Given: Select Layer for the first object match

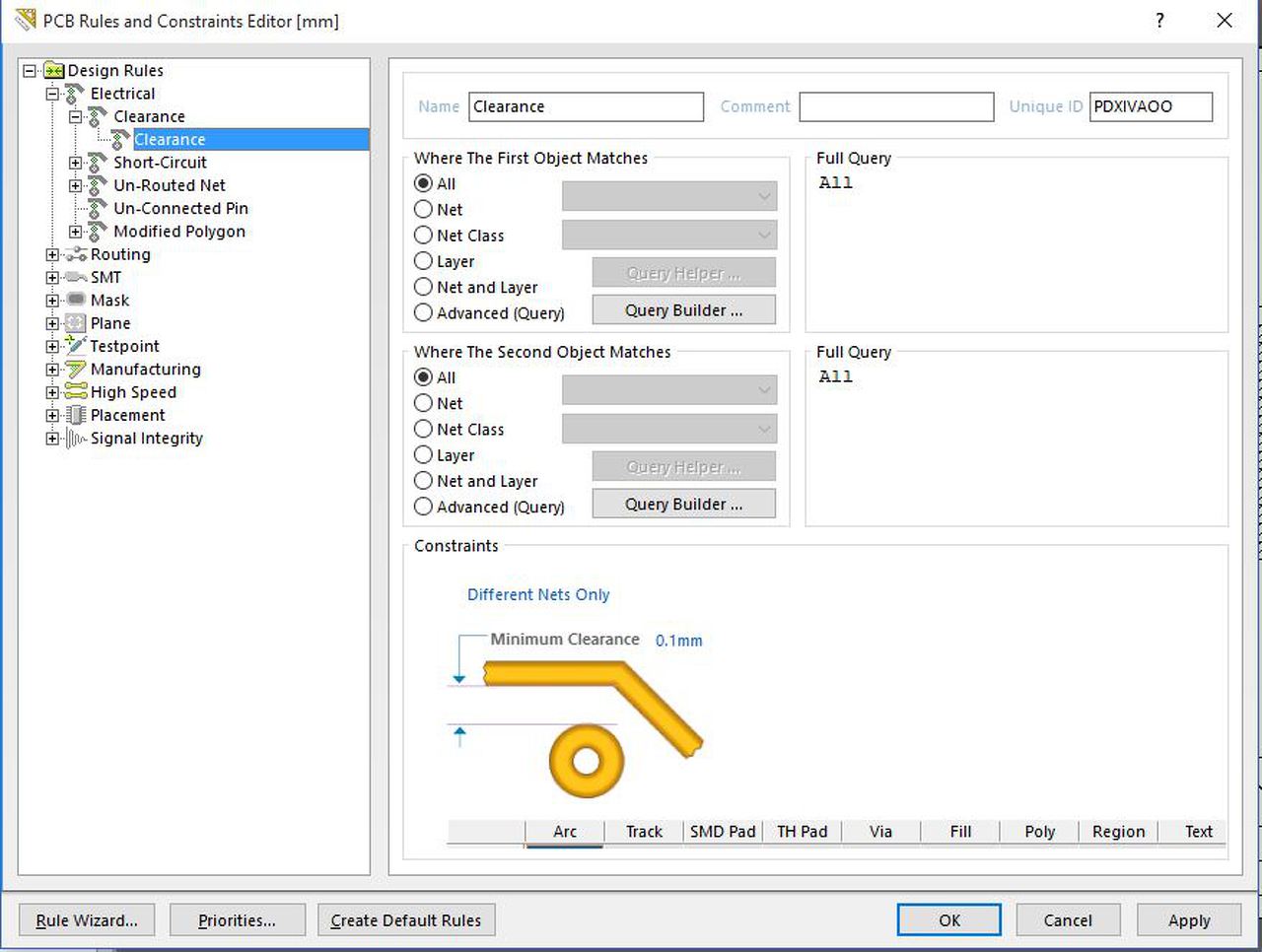Looking at the screenshot, I should click(424, 261).
